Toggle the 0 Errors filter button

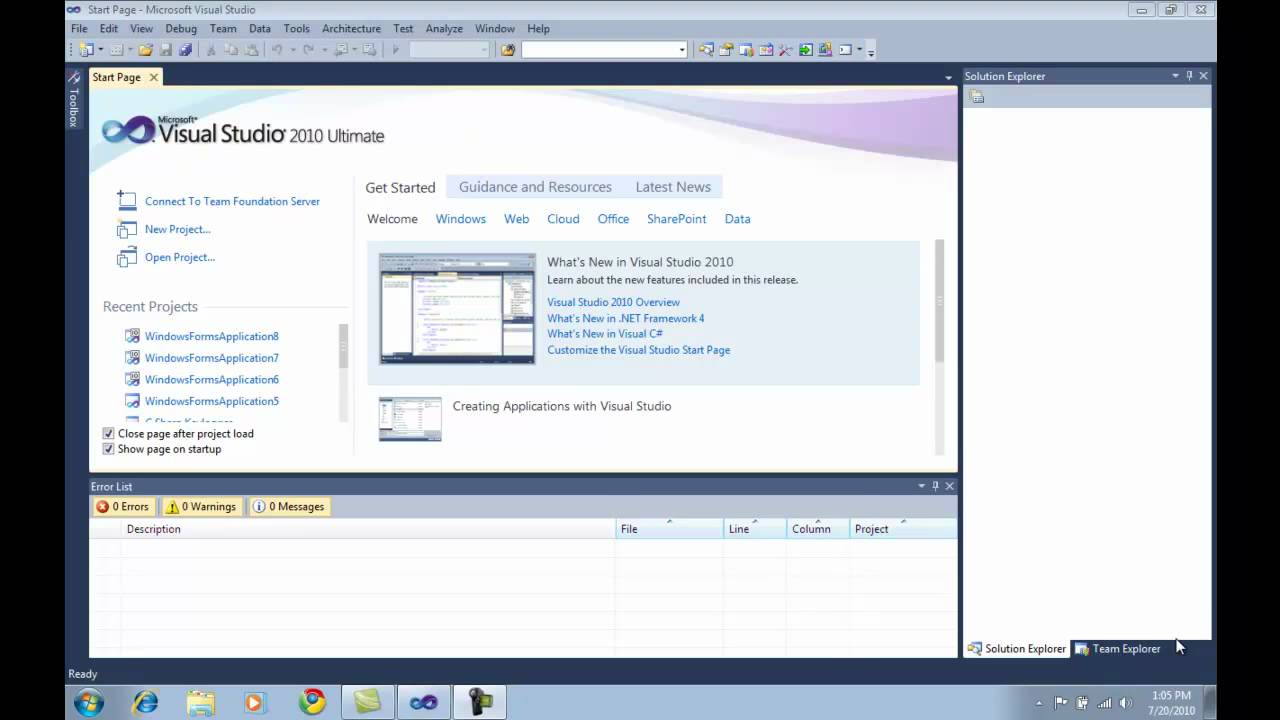[x=123, y=507]
